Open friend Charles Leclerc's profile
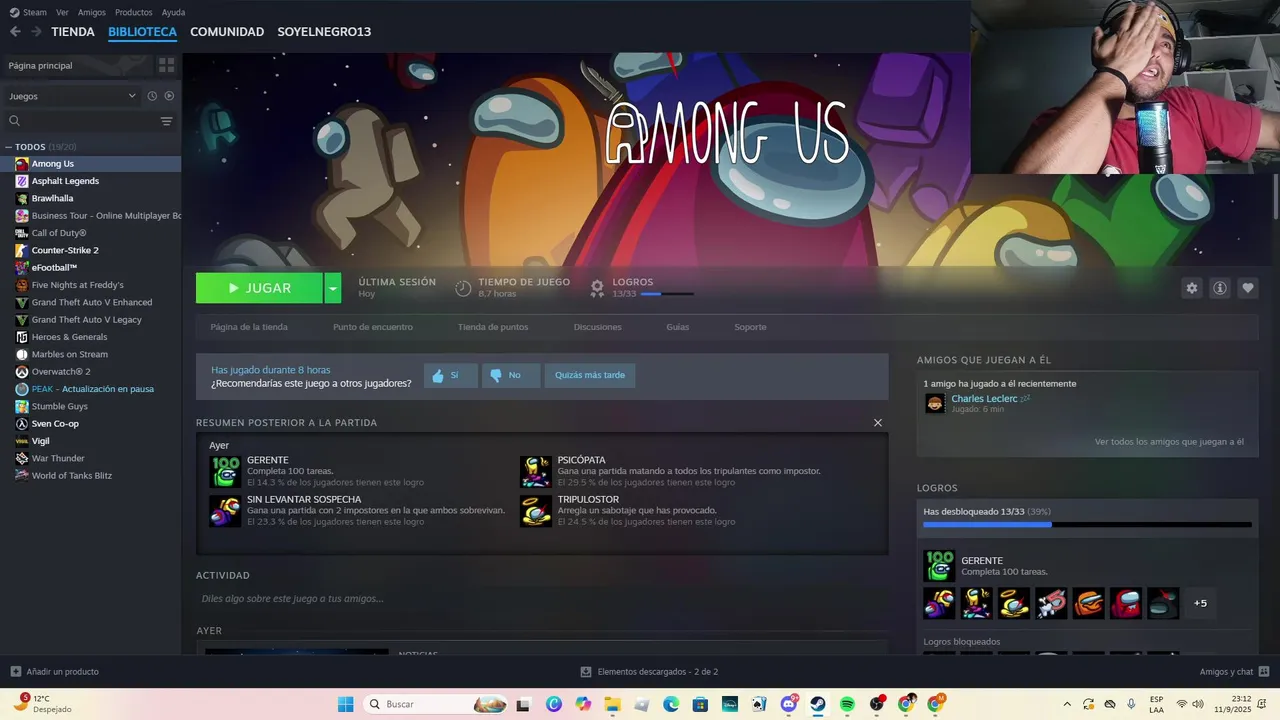Image resolution: width=1280 pixels, height=720 pixels. pyautogui.click(x=984, y=399)
